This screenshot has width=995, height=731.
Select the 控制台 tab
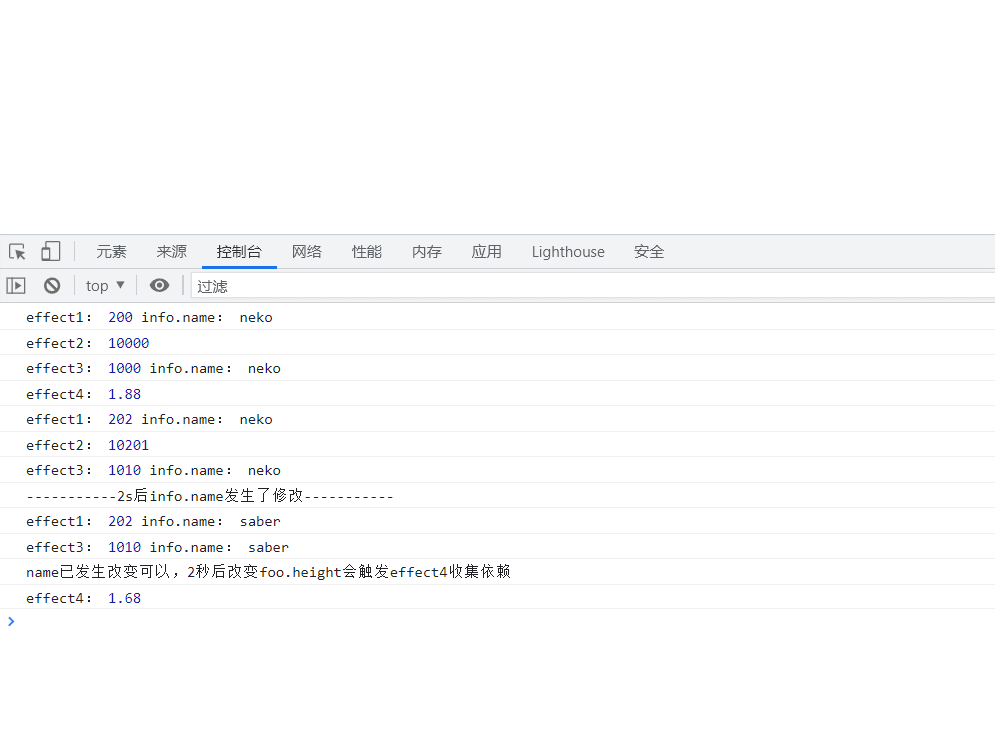(239, 252)
